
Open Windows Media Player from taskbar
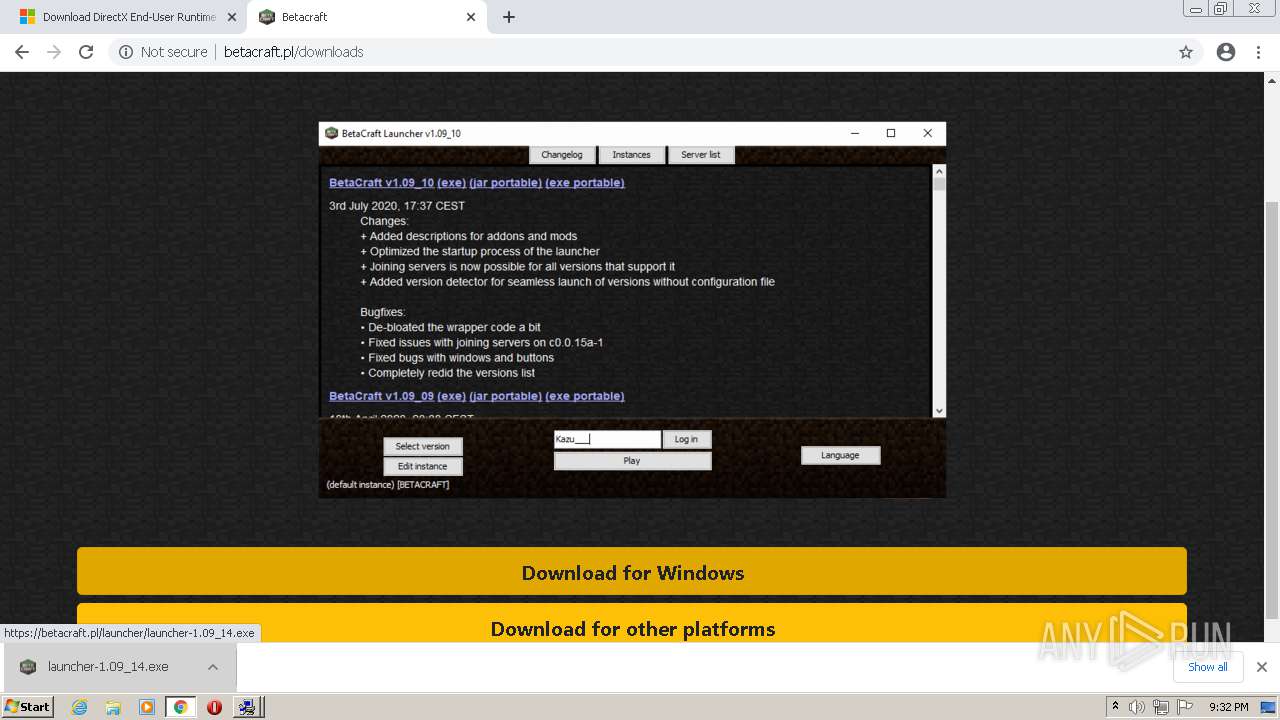point(147,706)
